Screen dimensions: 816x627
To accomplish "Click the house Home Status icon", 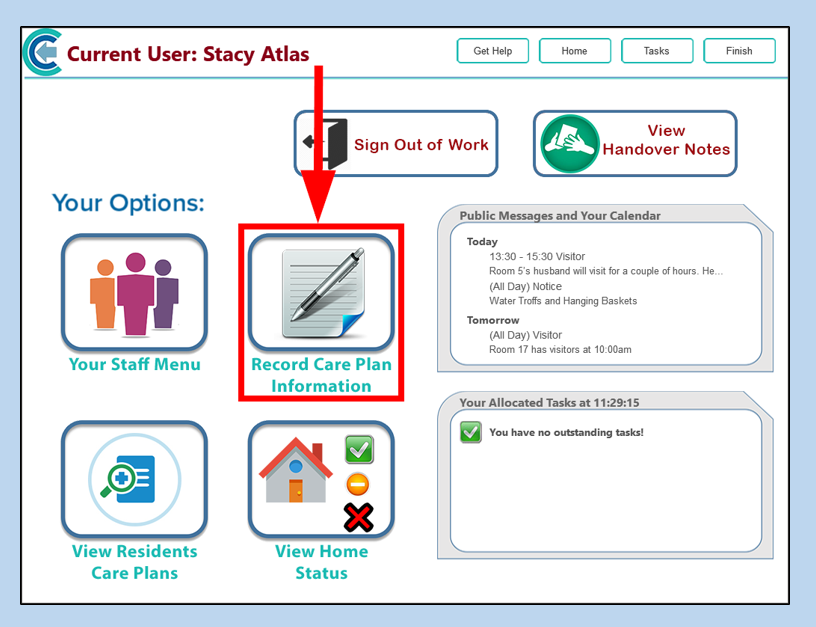I will (321, 479).
